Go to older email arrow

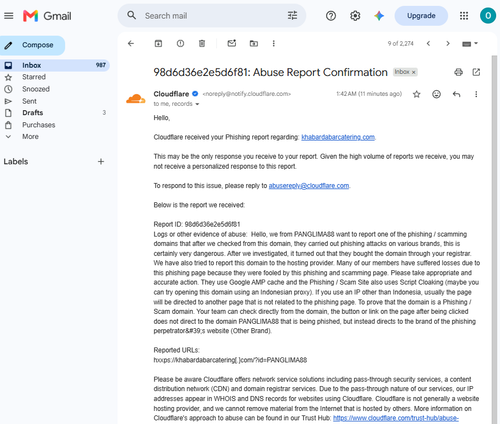pos(448,44)
